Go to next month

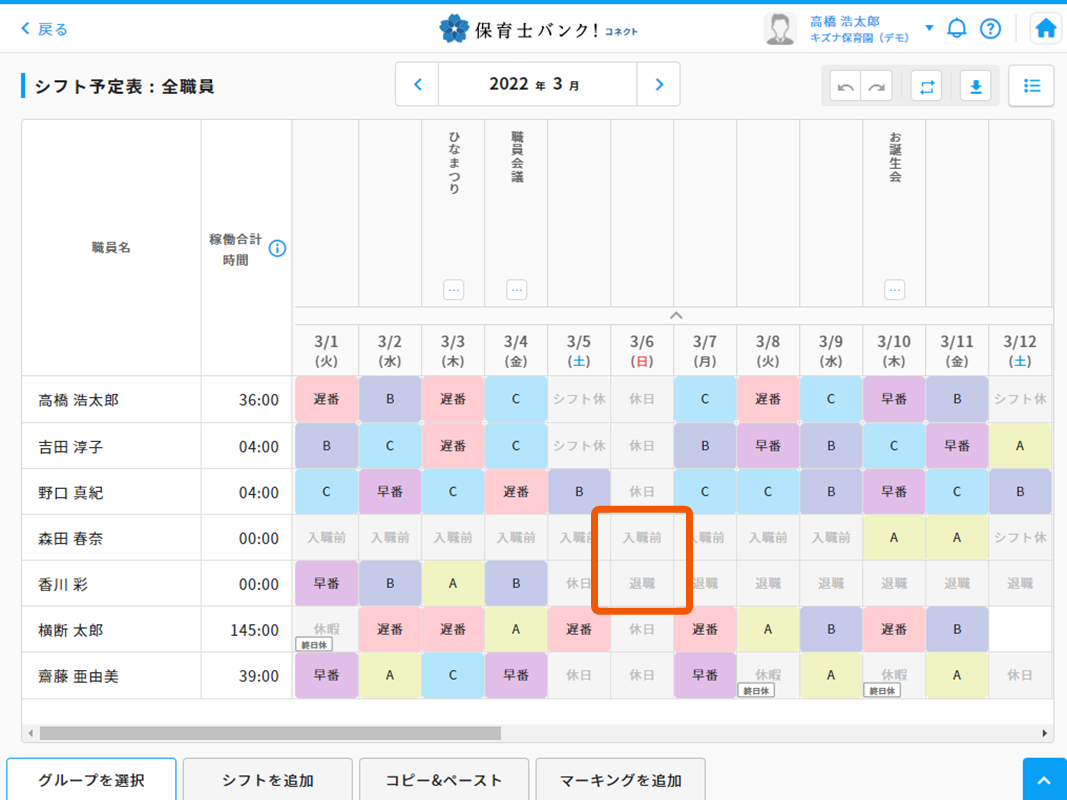[x=658, y=85]
